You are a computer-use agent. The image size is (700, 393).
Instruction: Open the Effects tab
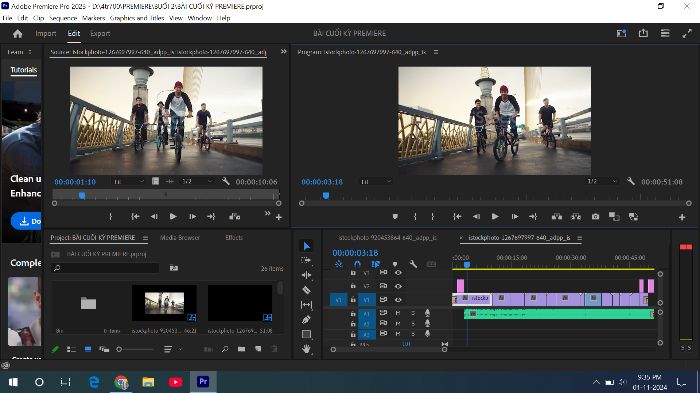pos(234,238)
